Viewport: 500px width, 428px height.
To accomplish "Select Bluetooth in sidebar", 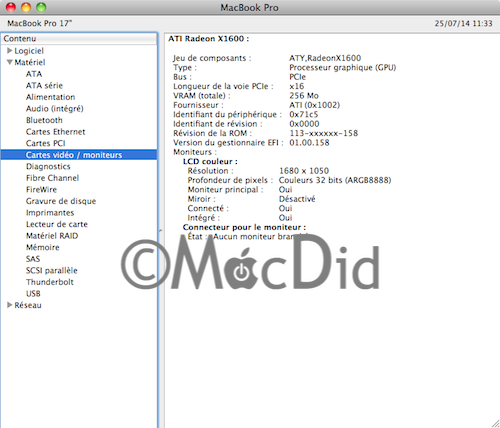I will (44, 120).
